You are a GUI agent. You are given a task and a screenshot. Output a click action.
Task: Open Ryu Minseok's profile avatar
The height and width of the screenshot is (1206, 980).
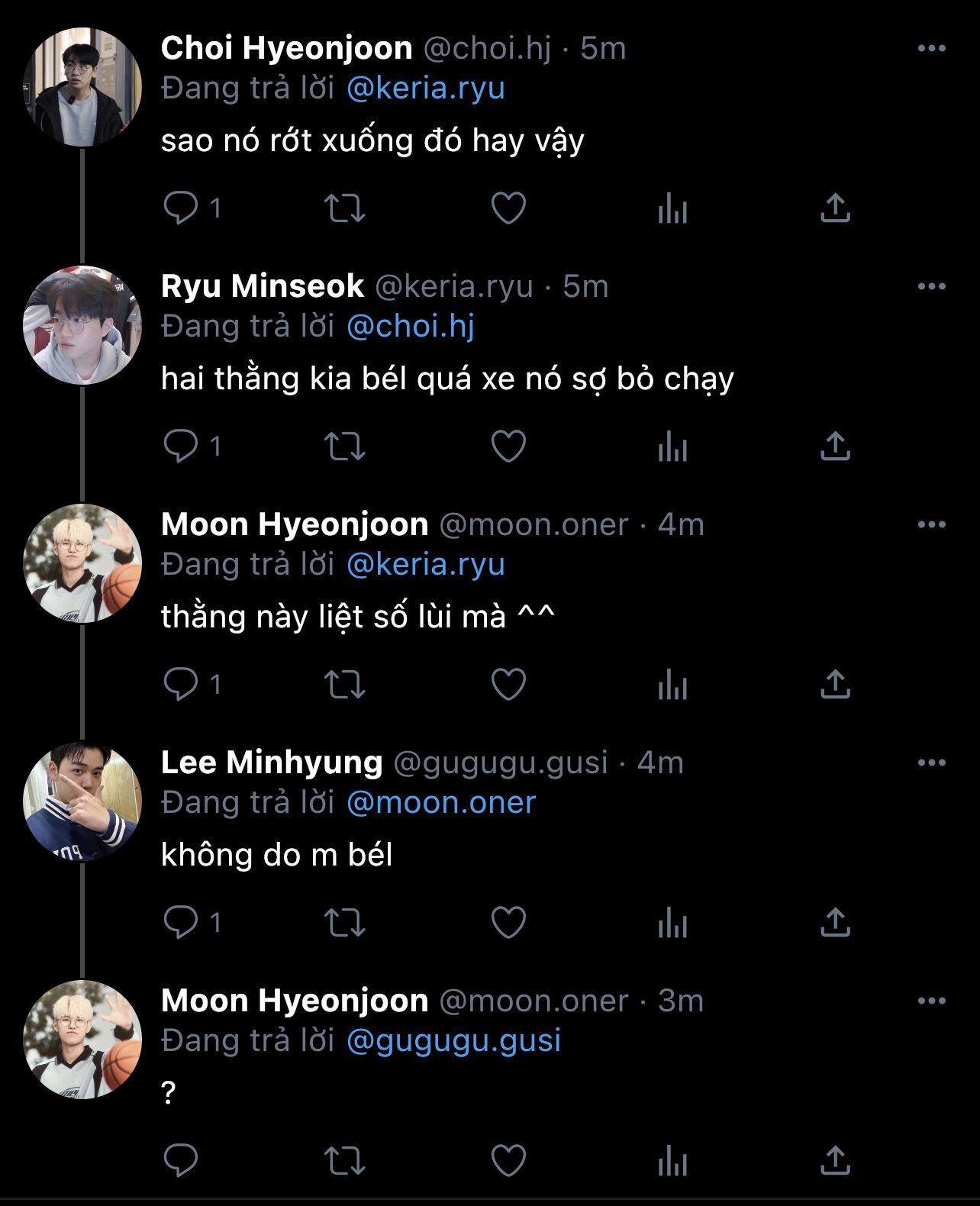[82, 325]
